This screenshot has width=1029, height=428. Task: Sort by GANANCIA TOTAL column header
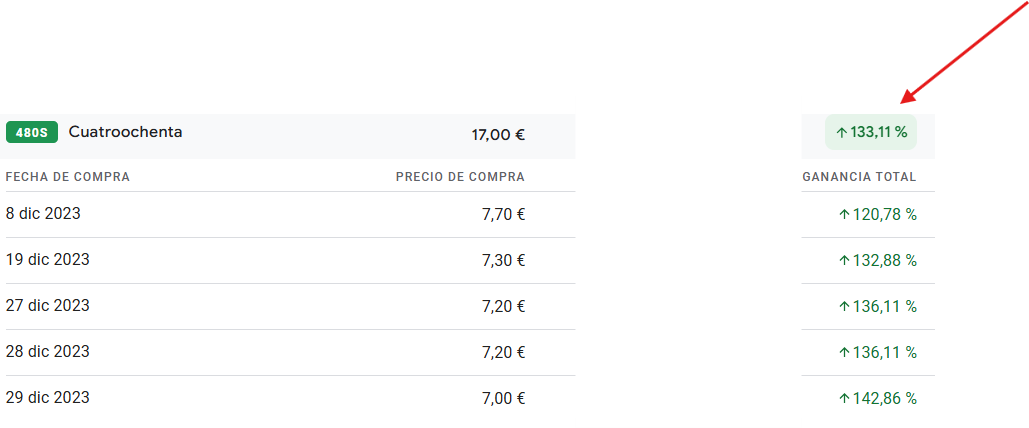(859, 177)
